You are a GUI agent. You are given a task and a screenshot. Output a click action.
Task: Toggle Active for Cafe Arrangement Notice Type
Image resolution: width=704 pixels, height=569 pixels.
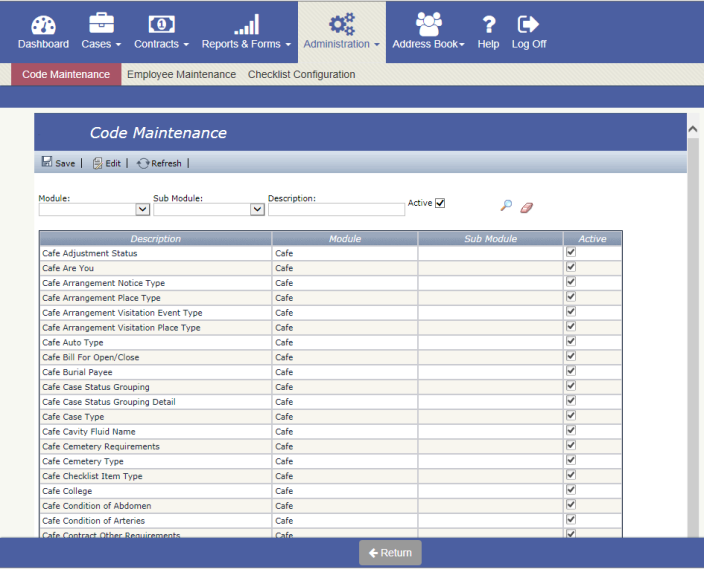[571, 282]
